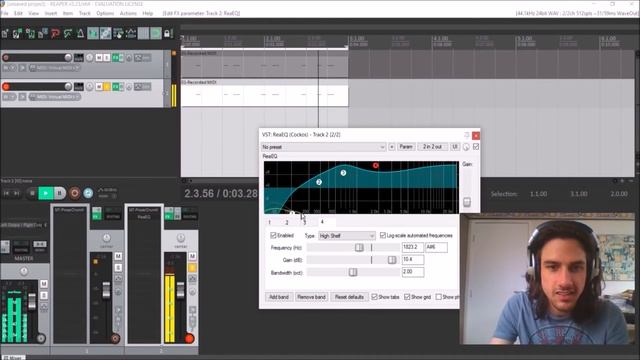This screenshot has width=640, height=360.
Task: Mute mixer channel 1
Action: coord(118,256)
